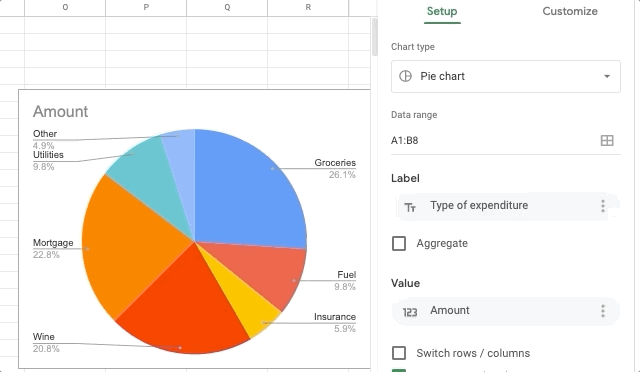
Task: Click the Chart type dropdown arrow
Action: click(x=607, y=76)
